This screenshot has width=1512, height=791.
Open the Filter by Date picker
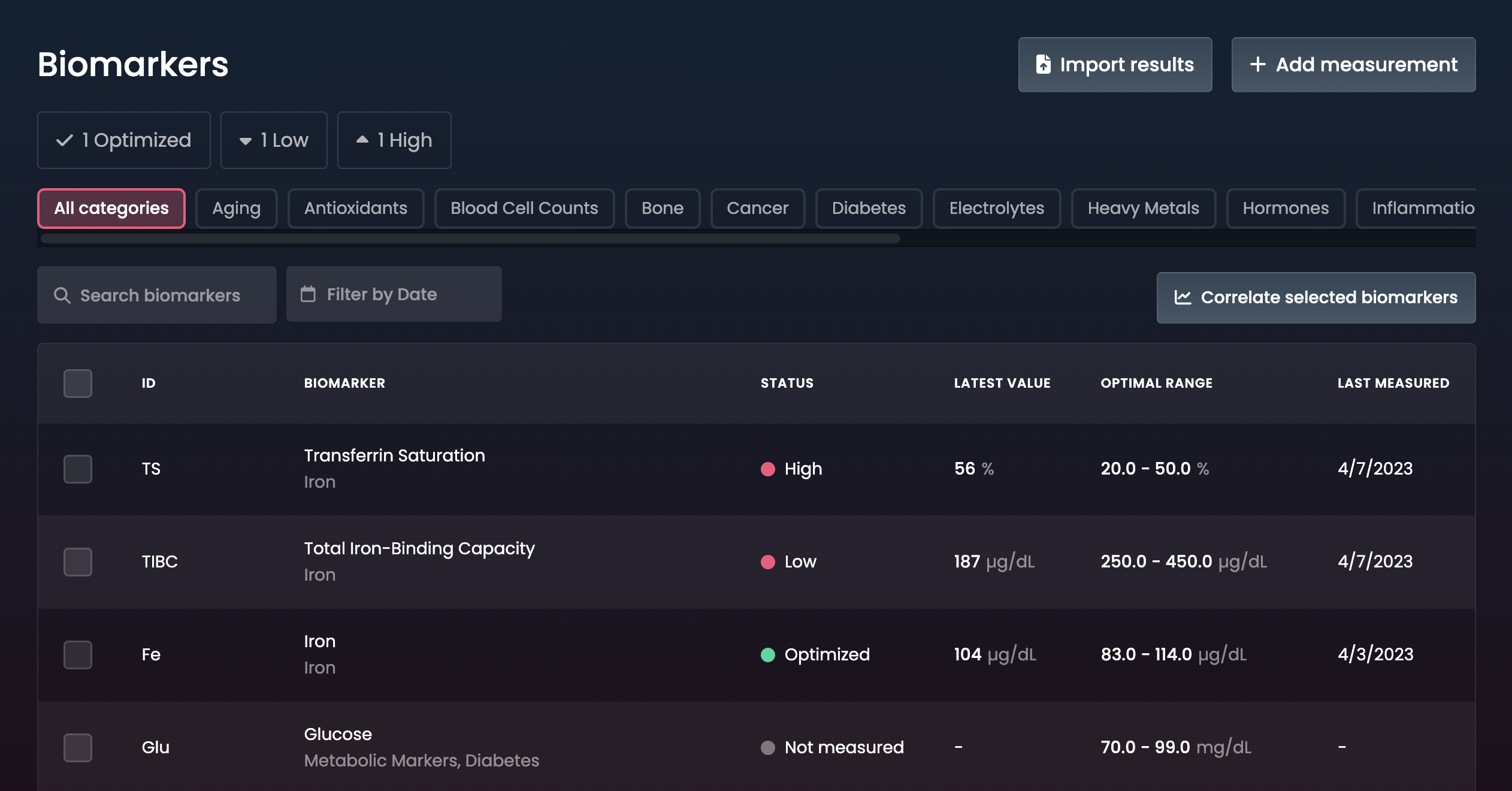(x=394, y=294)
